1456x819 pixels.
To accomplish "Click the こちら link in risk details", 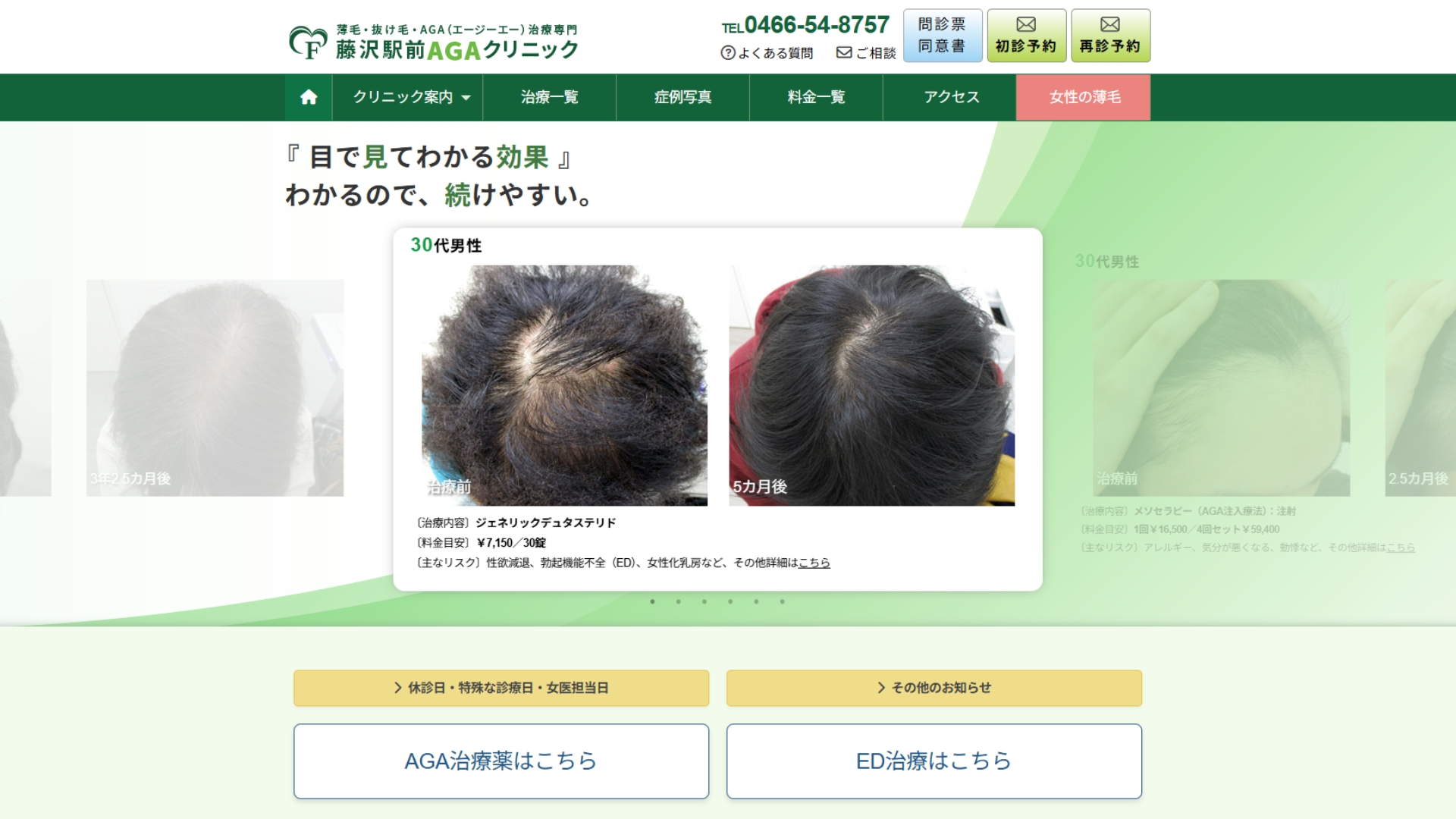I will click(x=814, y=563).
